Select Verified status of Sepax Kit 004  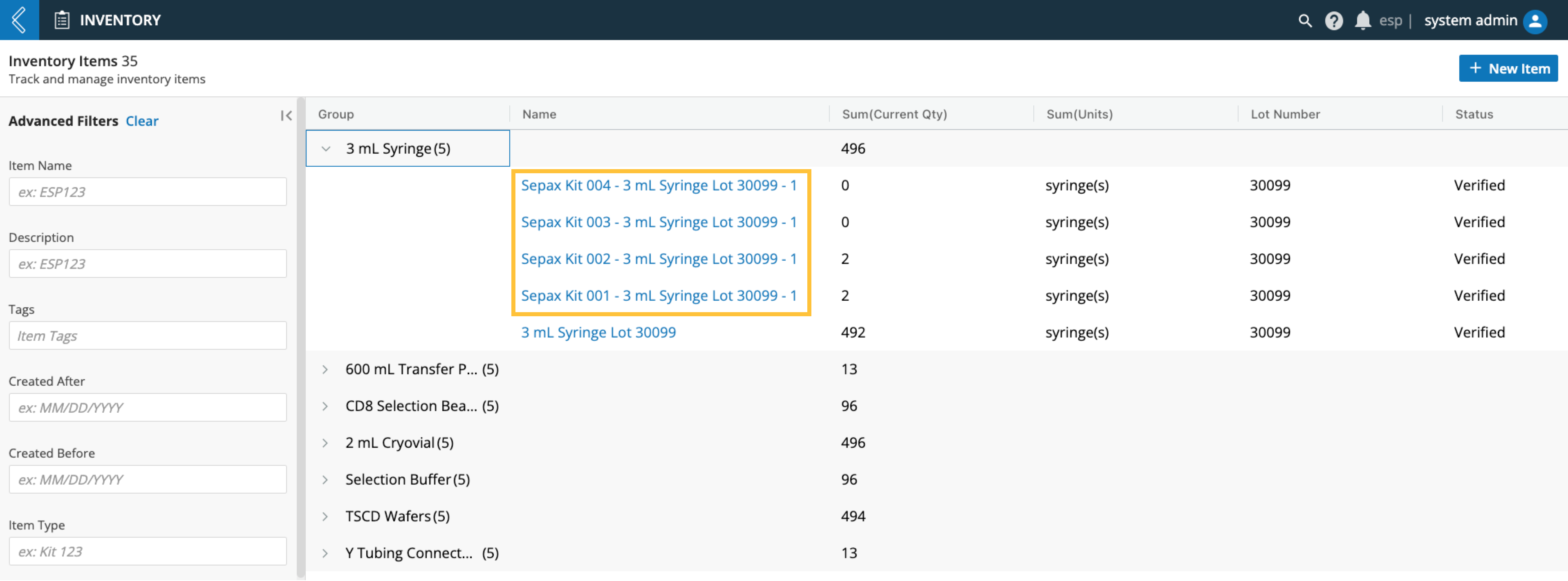click(x=1479, y=185)
